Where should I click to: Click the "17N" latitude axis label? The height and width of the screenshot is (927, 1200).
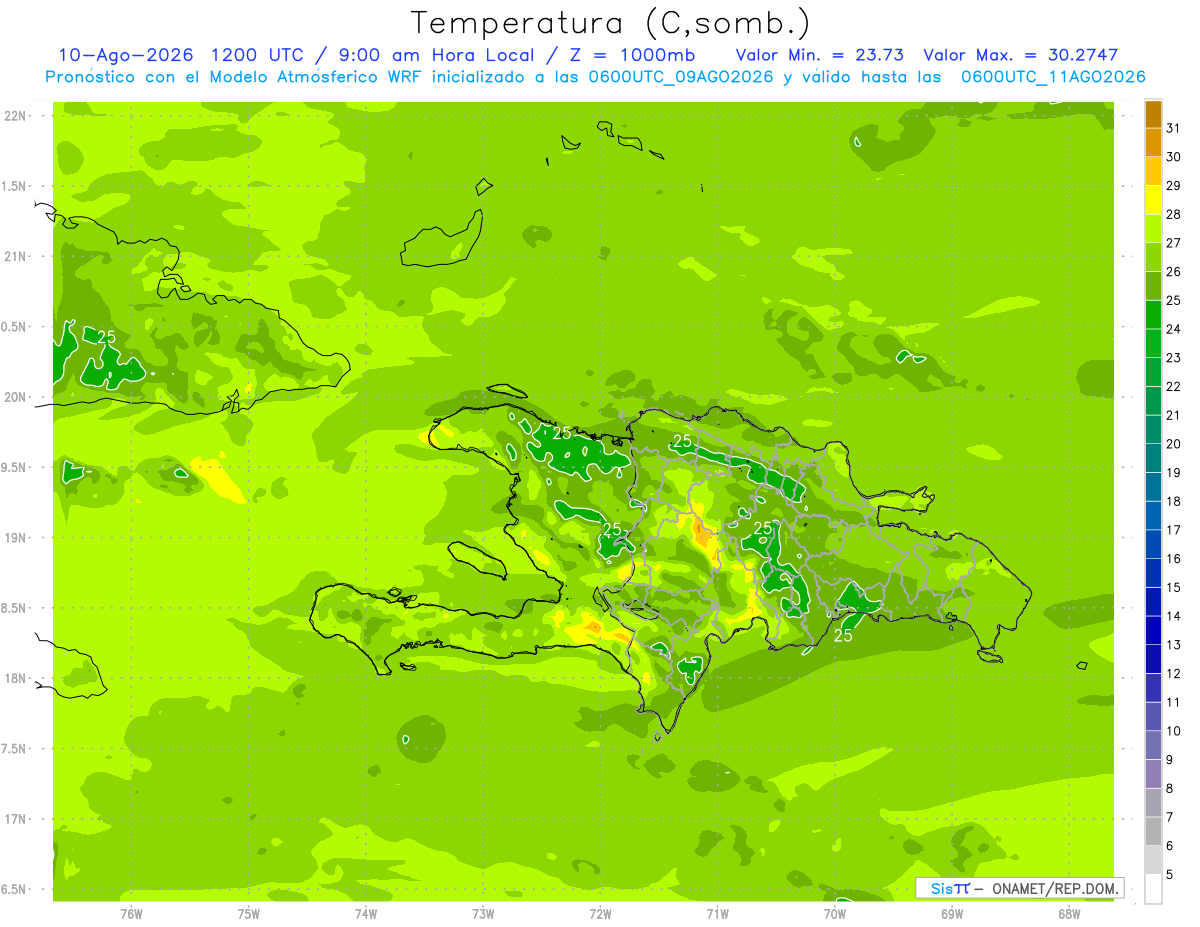tap(16, 819)
